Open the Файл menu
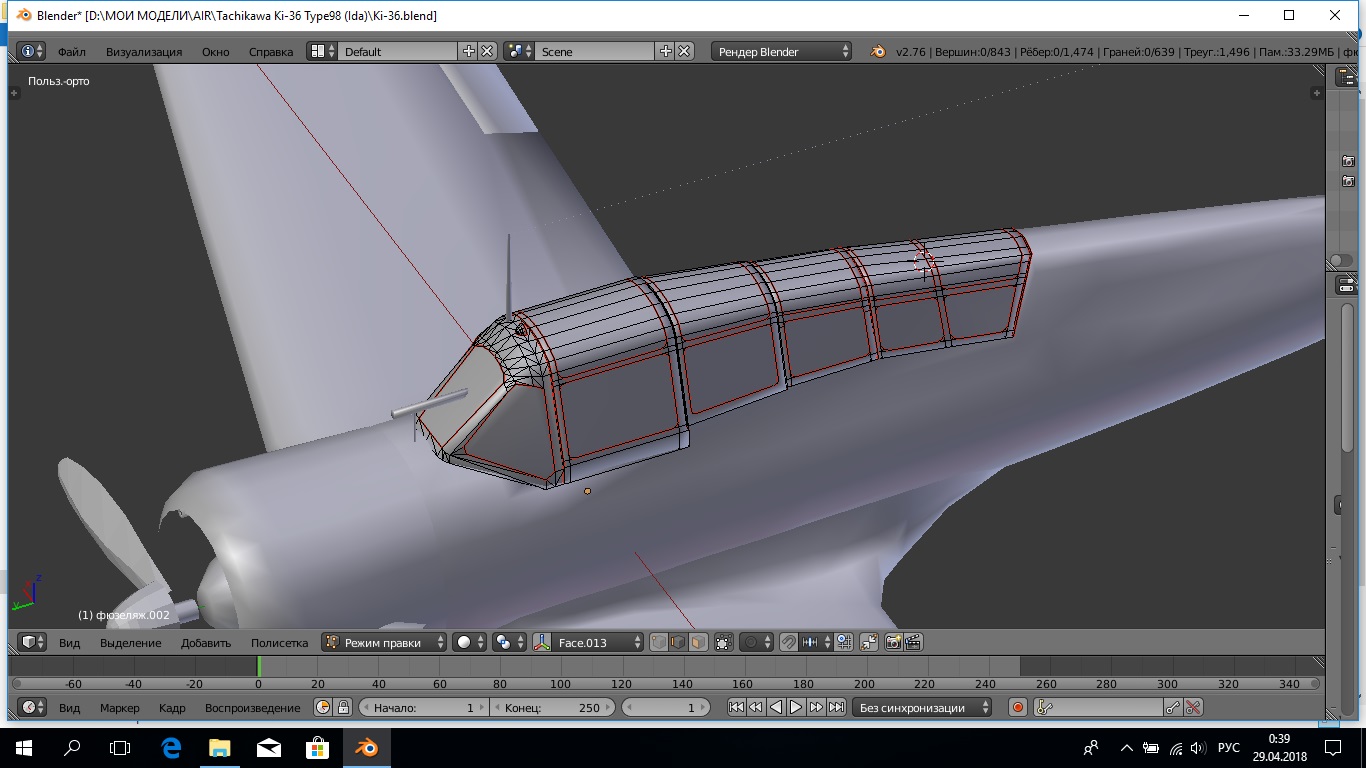1366x768 pixels. pos(72,51)
